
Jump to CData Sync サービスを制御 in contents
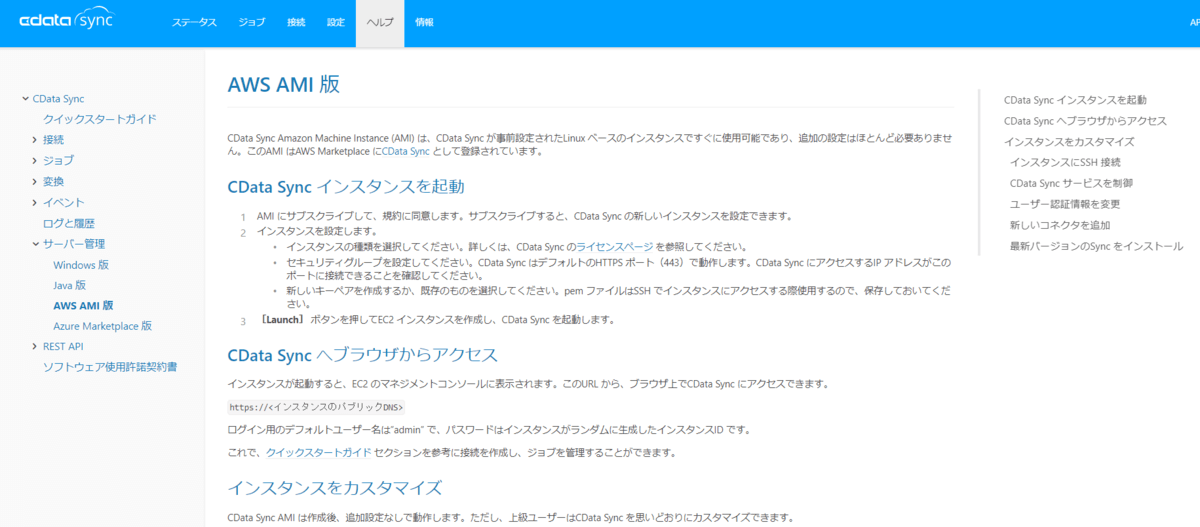point(1071,183)
